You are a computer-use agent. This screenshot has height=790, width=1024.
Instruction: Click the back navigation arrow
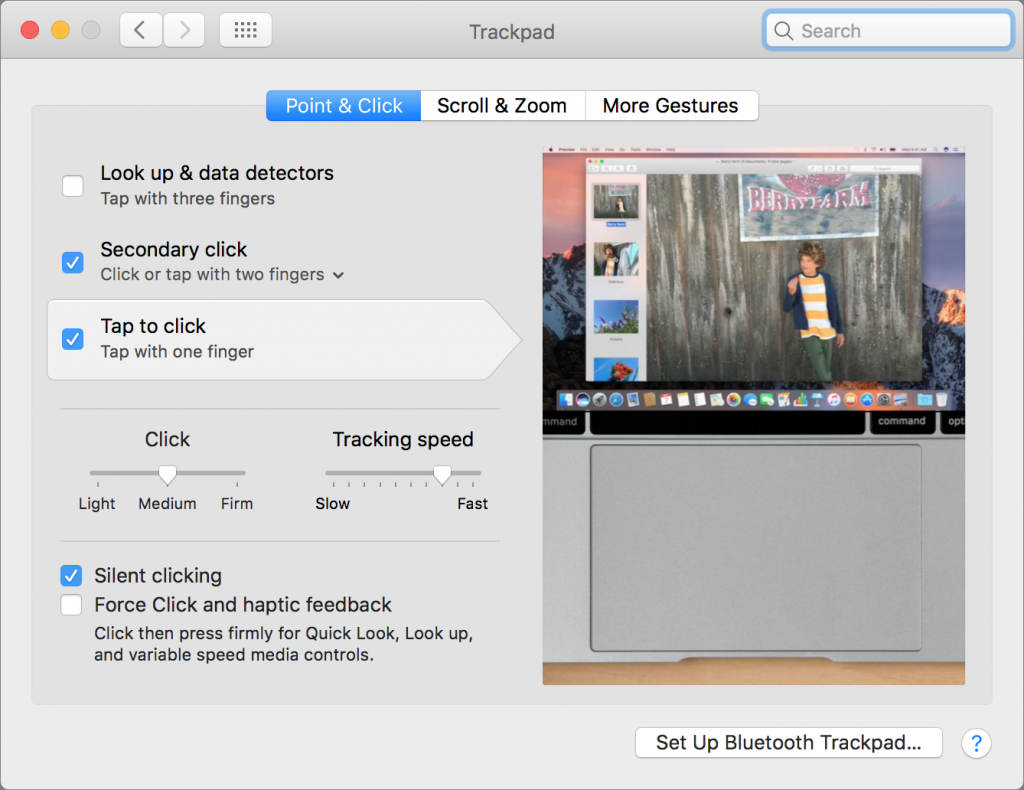click(140, 29)
